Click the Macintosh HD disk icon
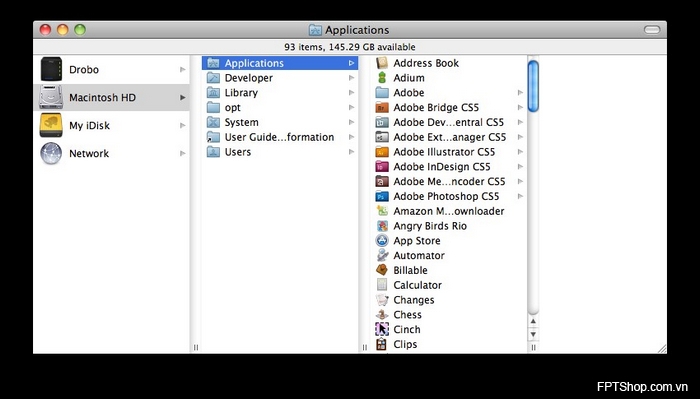The width and height of the screenshot is (700, 399). click(51, 97)
